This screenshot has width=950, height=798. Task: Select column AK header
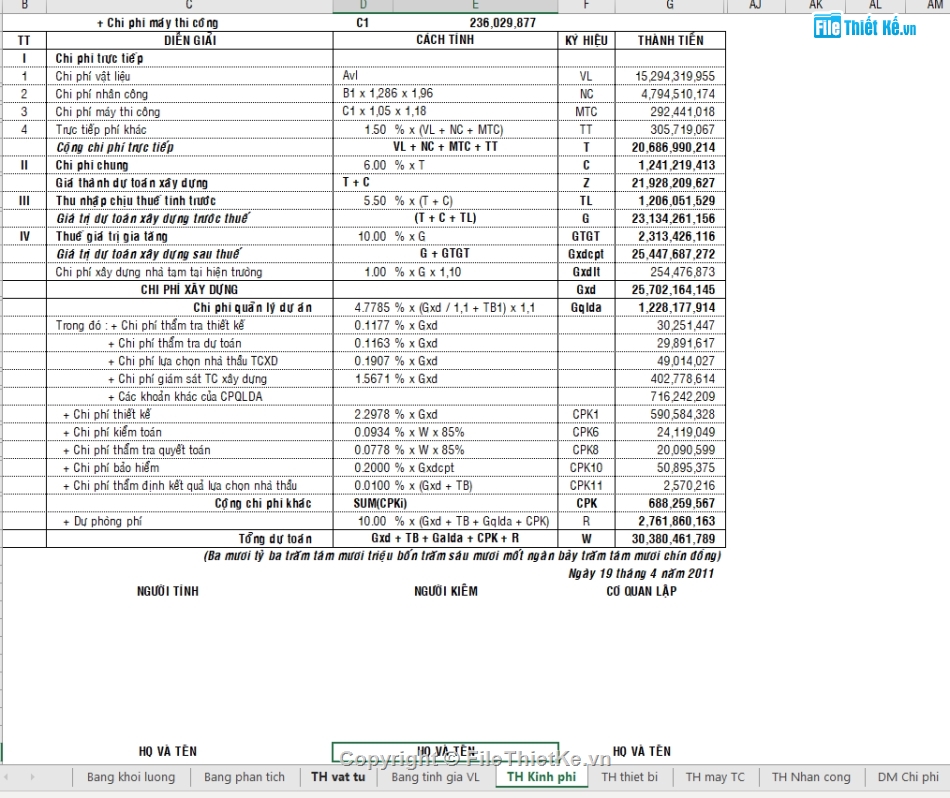815,5
